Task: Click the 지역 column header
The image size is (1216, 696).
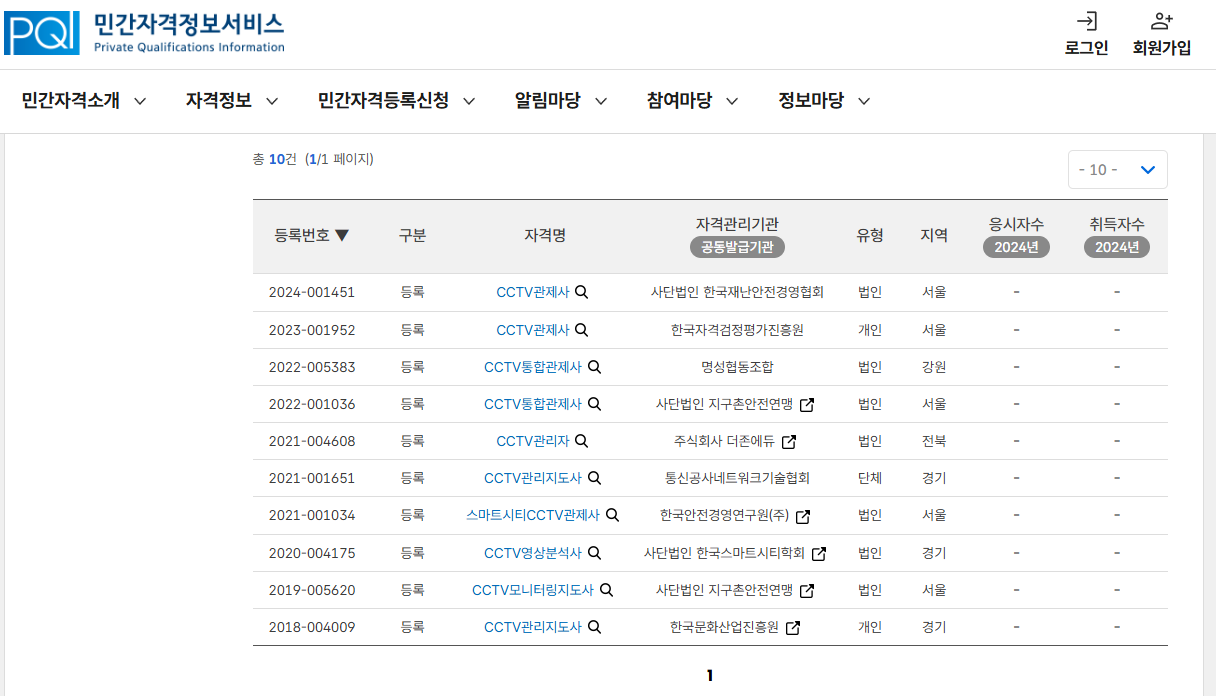Action: click(x=934, y=235)
